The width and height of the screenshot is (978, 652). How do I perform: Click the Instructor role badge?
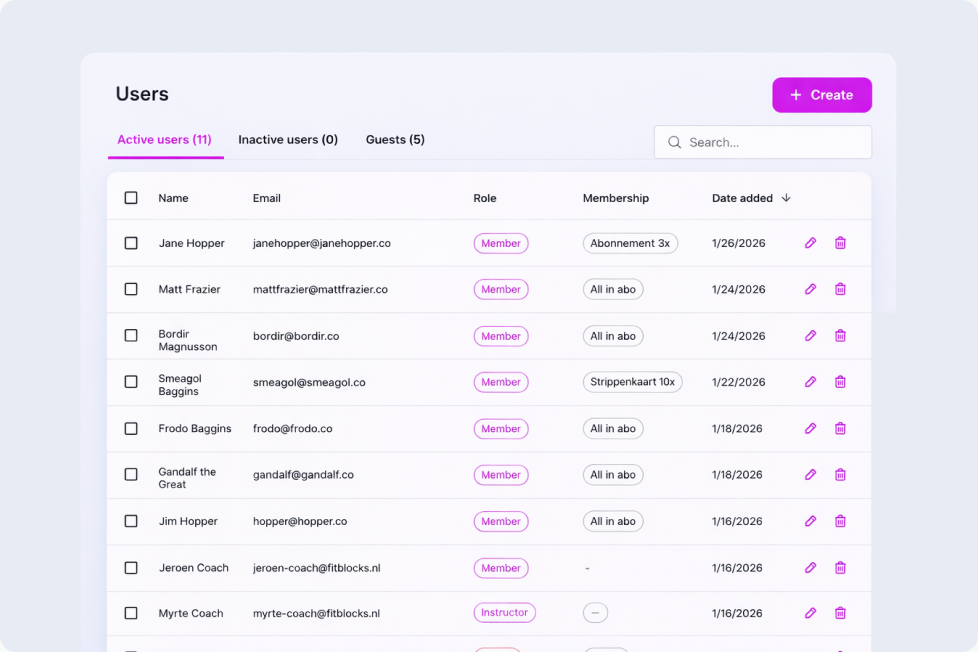pyautogui.click(x=505, y=613)
